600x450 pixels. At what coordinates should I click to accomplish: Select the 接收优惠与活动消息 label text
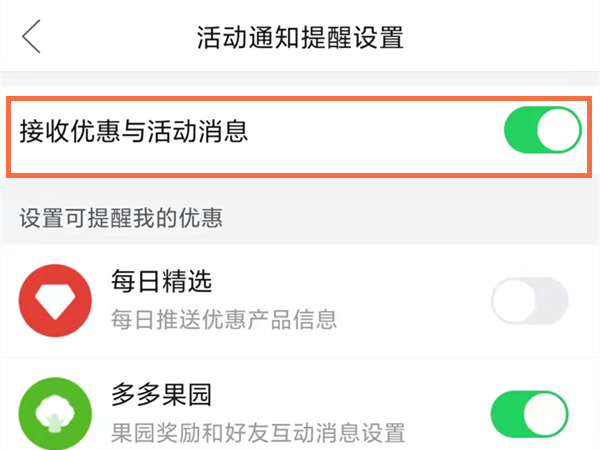[x=134, y=131]
